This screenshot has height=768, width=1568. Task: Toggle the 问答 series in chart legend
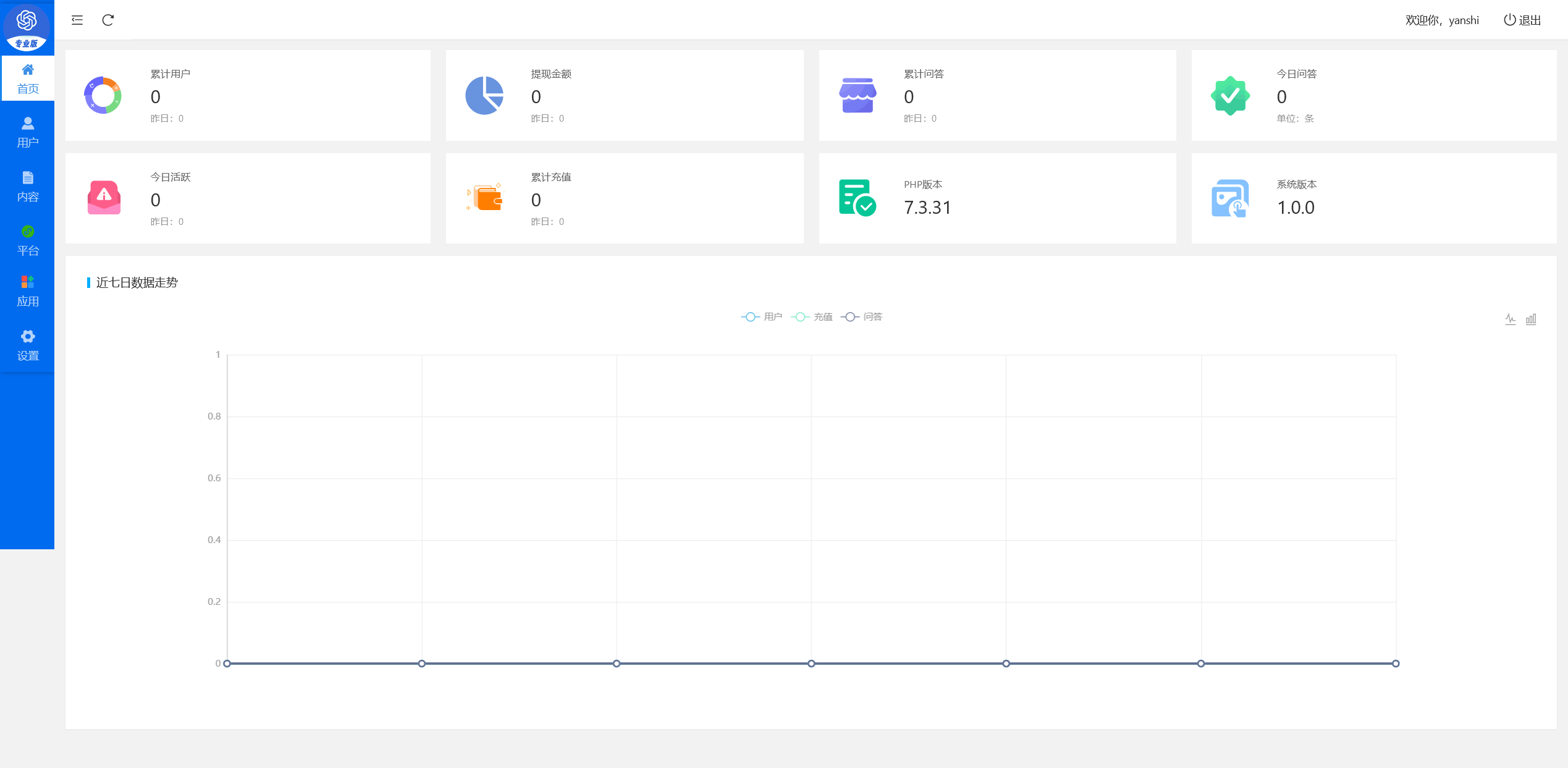862,317
